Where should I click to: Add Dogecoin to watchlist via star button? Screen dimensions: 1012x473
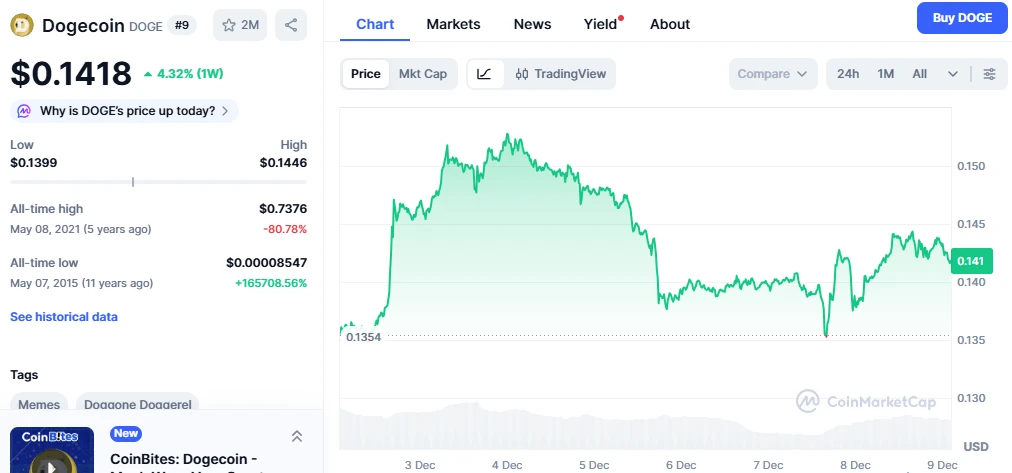[240, 25]
